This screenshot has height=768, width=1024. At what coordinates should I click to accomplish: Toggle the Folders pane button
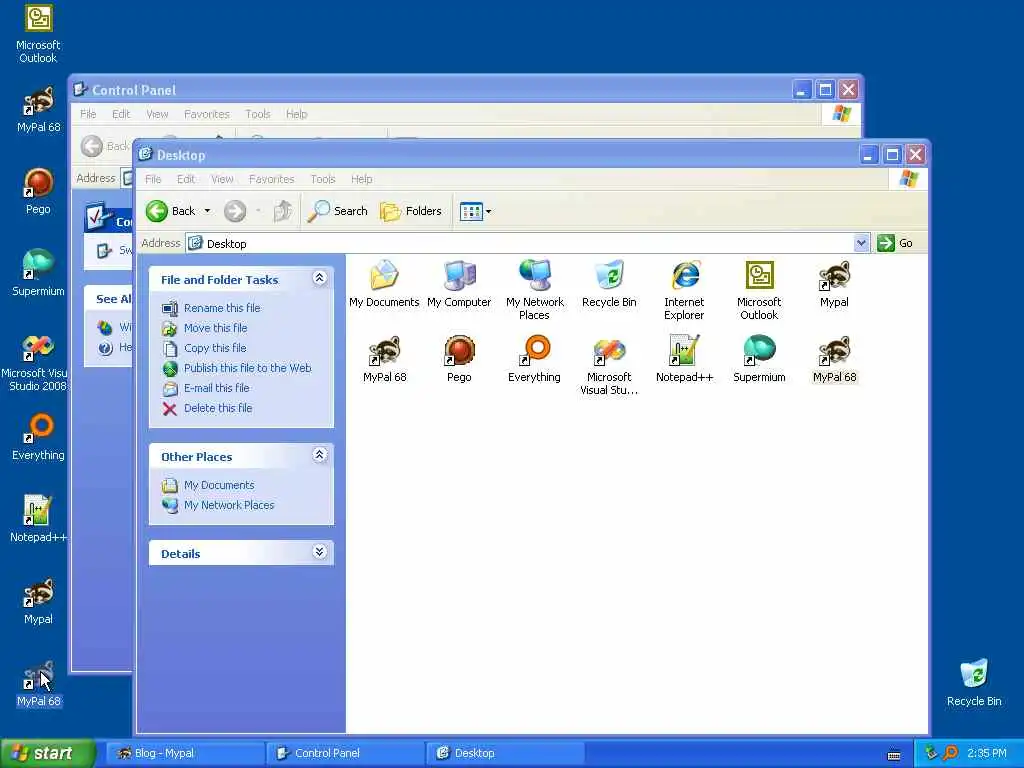pos(411,211)
